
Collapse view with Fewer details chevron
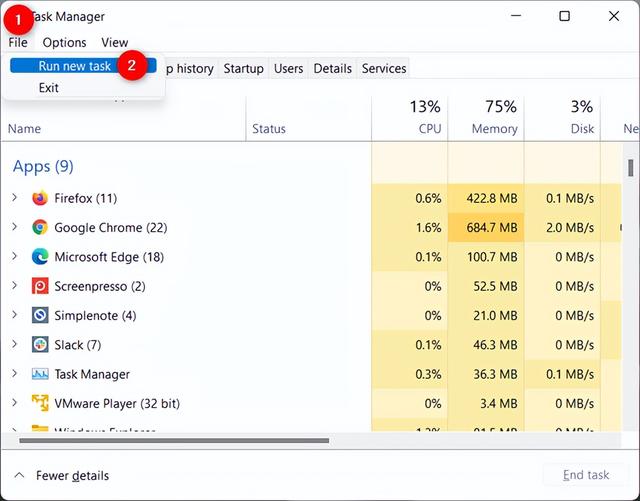click(19, 475)
